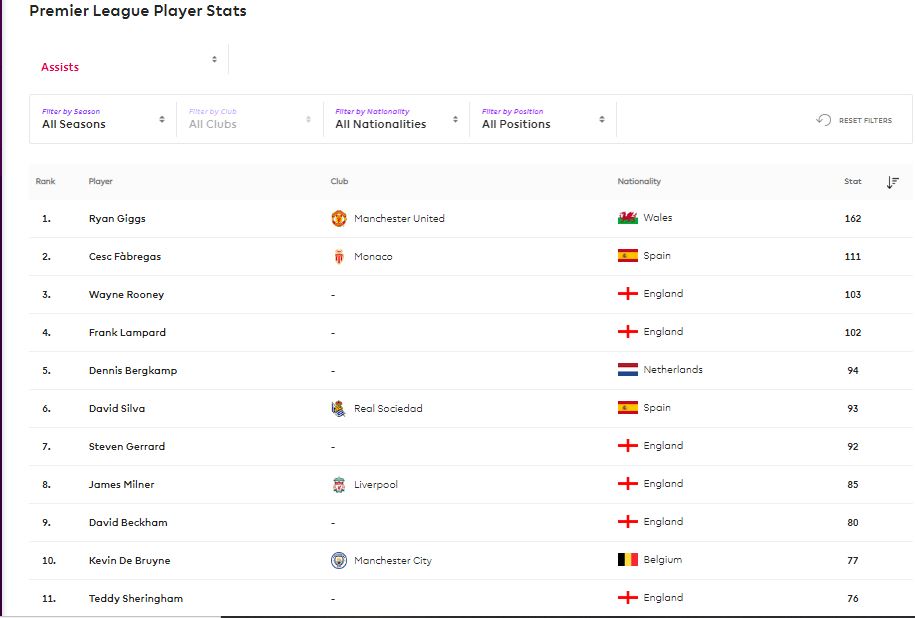Expand the Filter by Nationality dropdown
The height and width of the screenshot is (618, 915).
pyautogui.click(x=396, y=119)
